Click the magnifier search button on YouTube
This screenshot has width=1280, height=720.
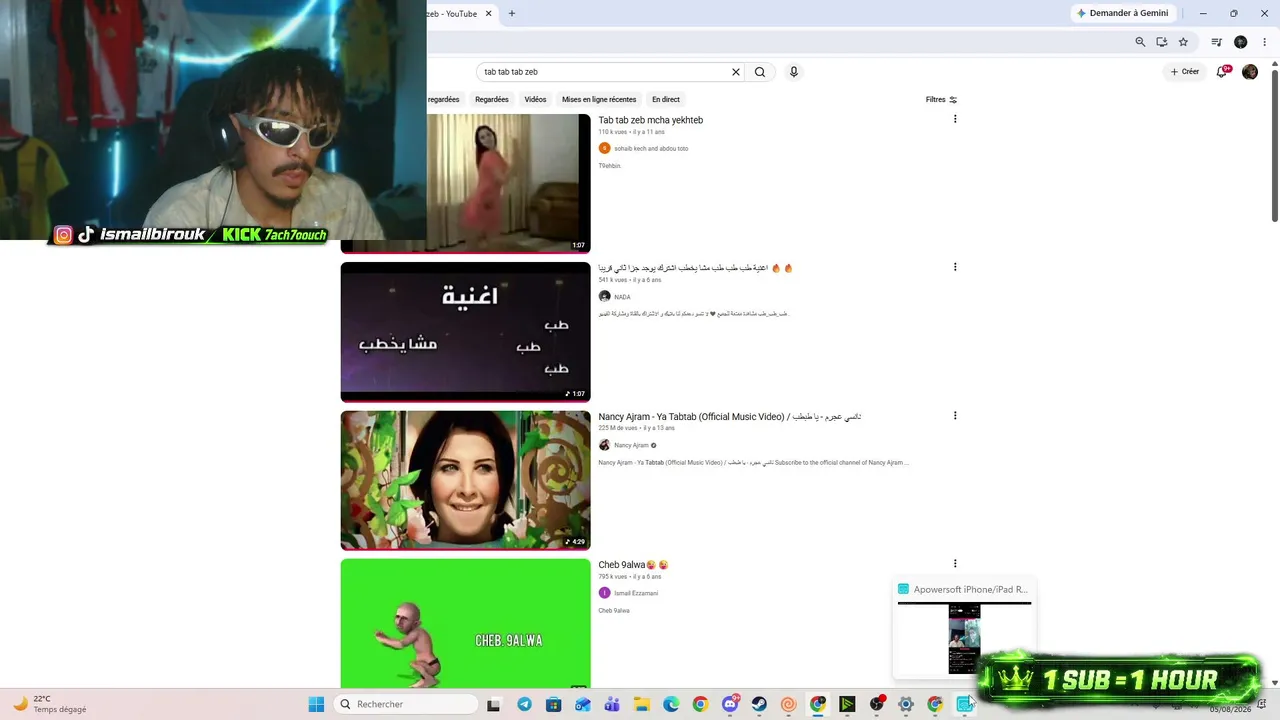760,72
